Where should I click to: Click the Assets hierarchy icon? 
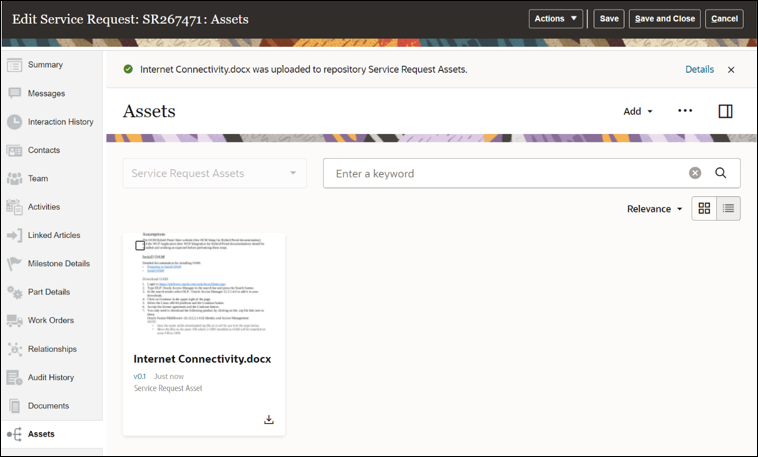click(x=15, y=434)
